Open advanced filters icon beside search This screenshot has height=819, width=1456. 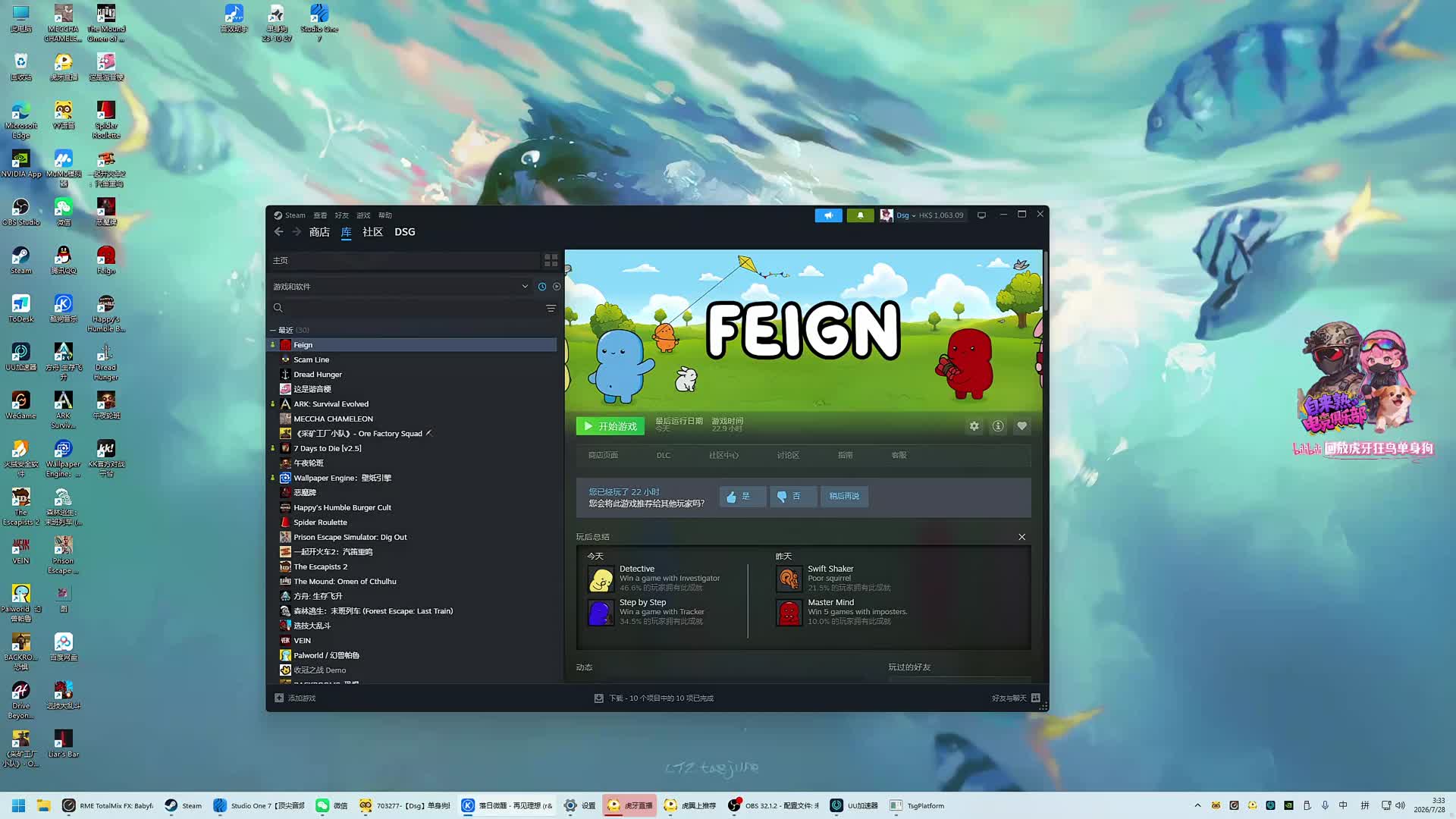tap(551, 308)
